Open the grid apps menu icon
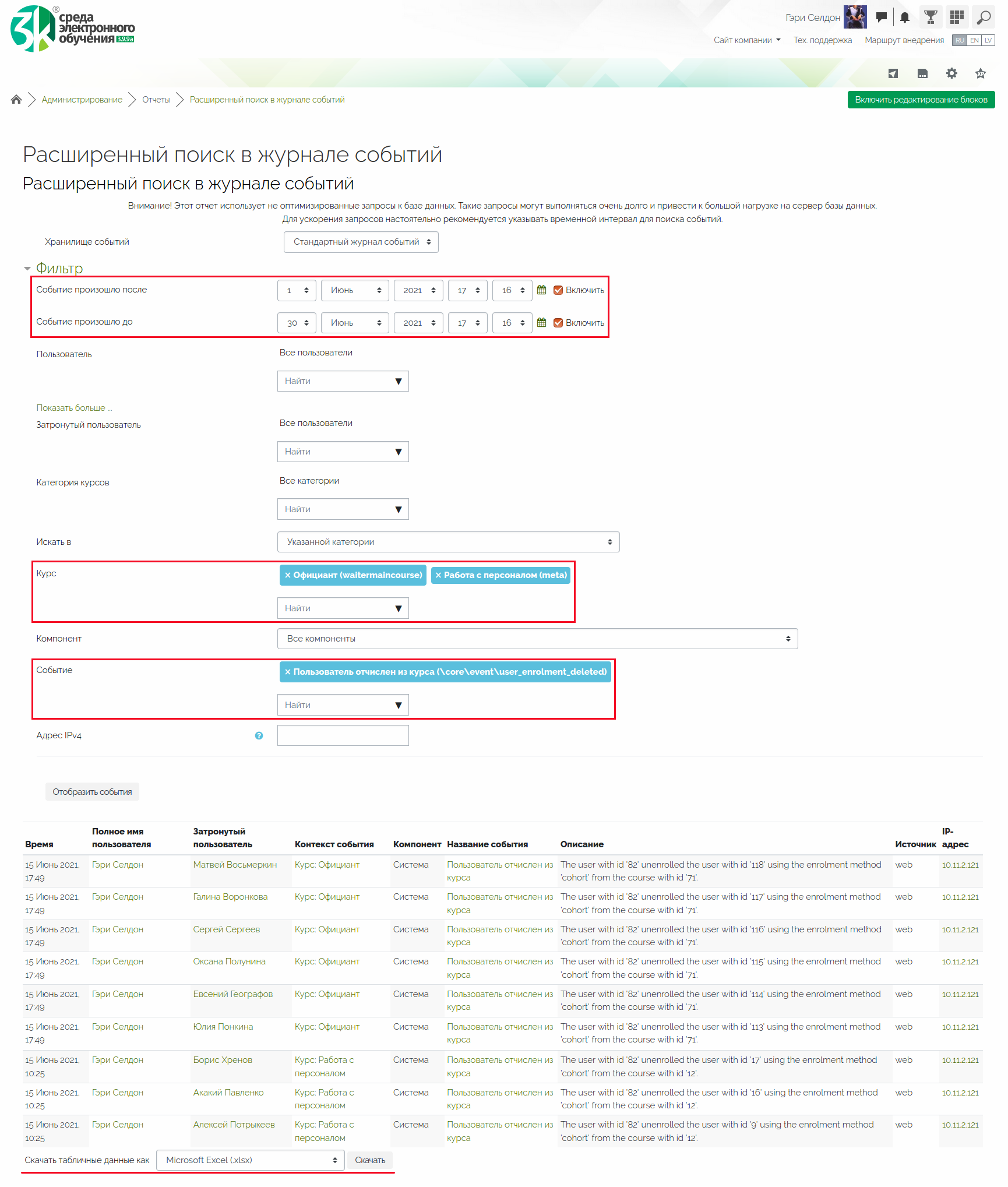Screen dimensions: 1008x1187 [x=957, y=17]
